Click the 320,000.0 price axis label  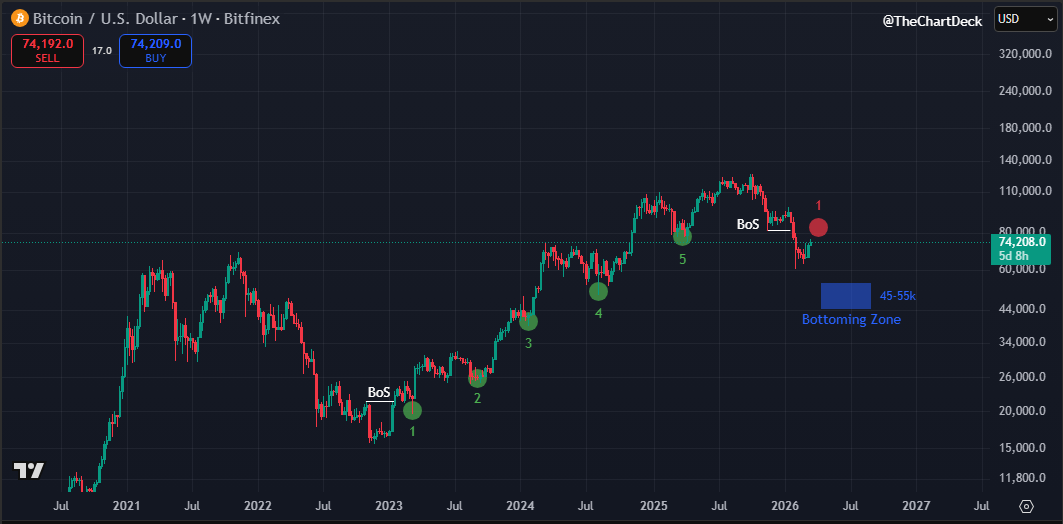coord(1023,54)
